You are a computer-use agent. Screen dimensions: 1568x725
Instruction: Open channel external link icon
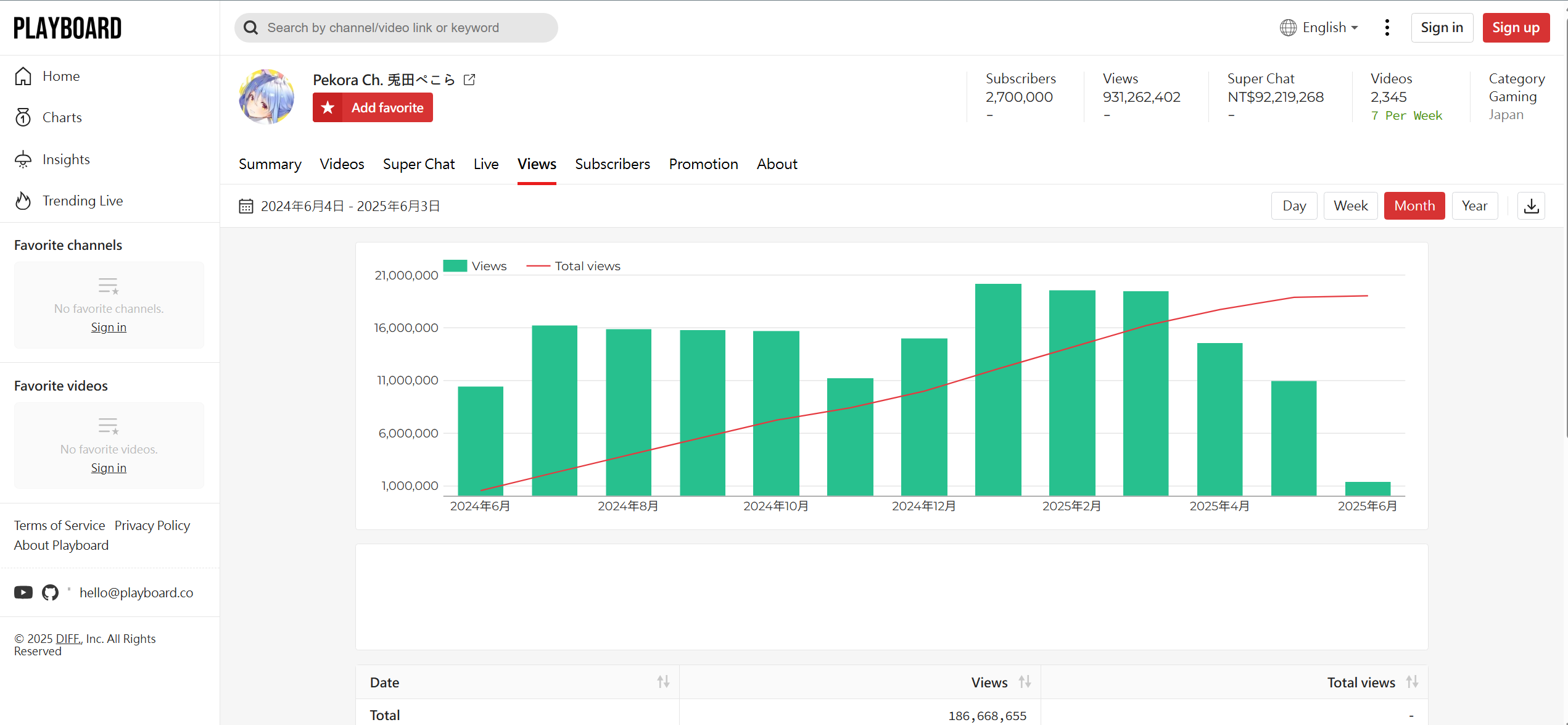pos(469,80)
